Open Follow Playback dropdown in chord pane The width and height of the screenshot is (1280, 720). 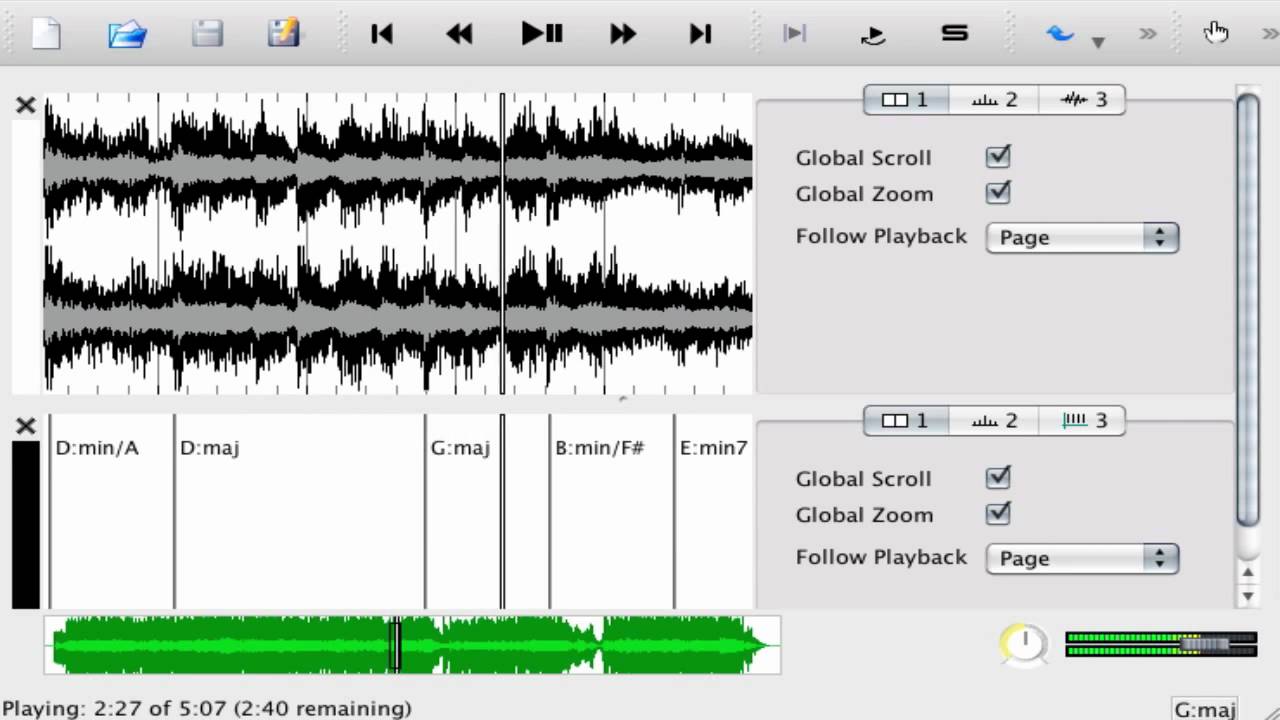1082,559
